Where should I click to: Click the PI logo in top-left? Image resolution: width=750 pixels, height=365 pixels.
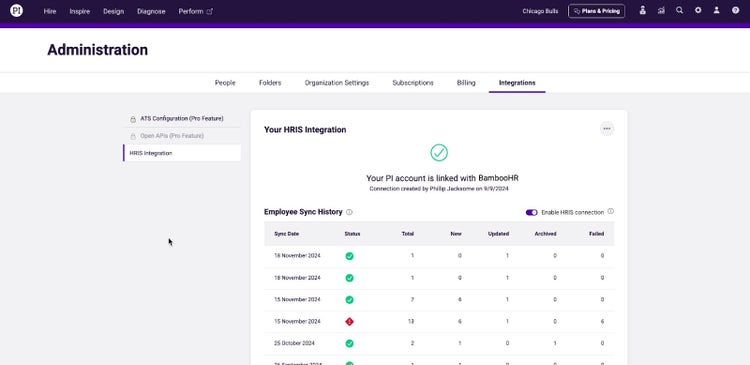pos(16,11)
